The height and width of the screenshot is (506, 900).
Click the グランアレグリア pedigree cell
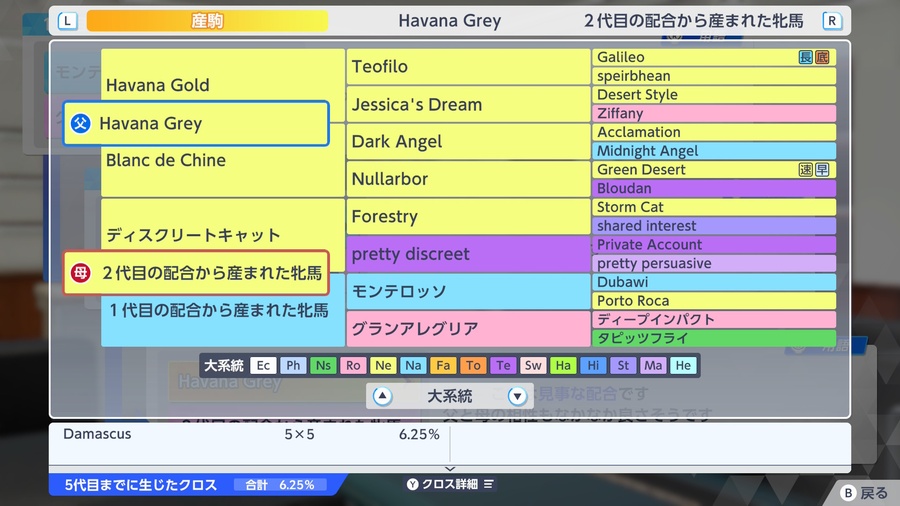tap(468, 329)
